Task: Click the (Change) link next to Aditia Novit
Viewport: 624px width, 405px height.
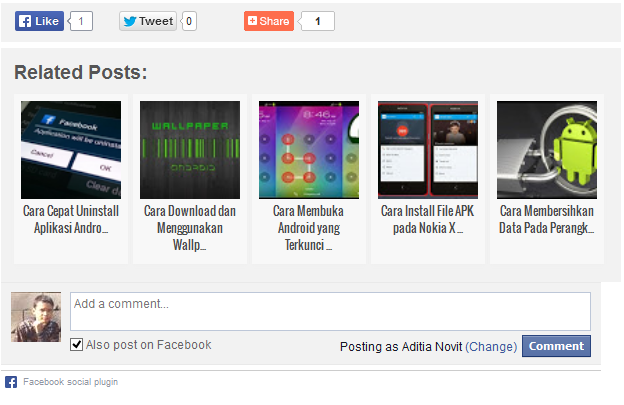Action: click(491, 347)
